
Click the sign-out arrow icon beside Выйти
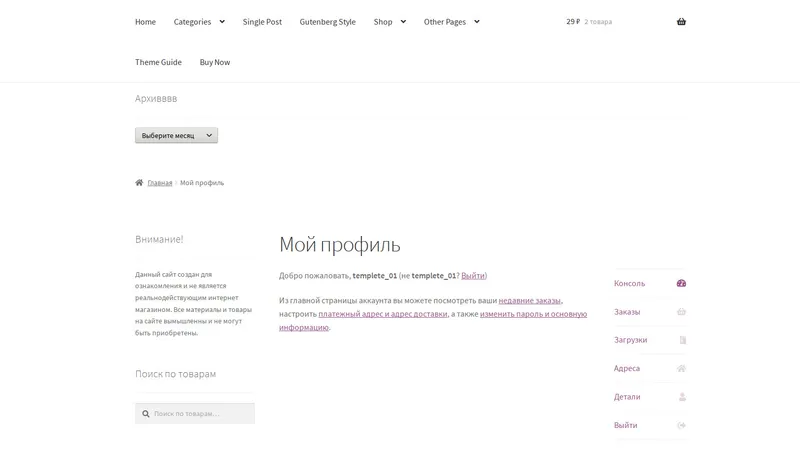click(681, 425)
